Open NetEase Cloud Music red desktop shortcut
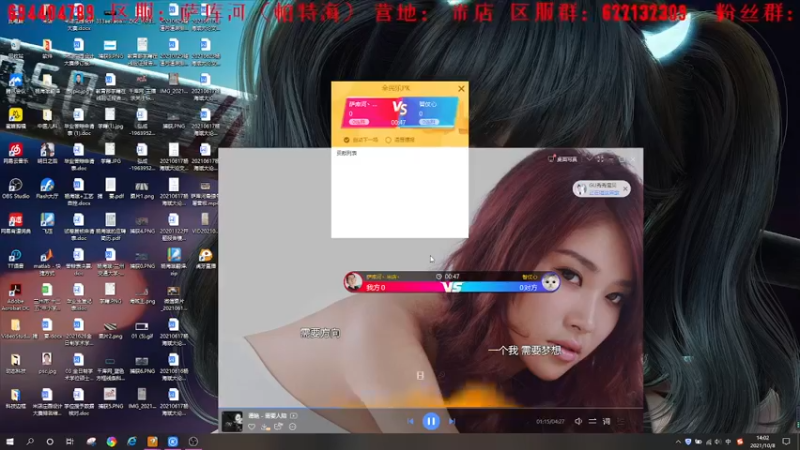 click(x=15, y=153)
